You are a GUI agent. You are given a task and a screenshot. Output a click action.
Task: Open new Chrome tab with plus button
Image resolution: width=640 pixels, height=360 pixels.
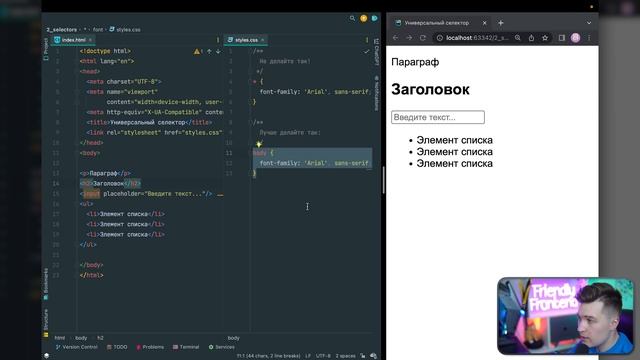click(x=500, y=23)
